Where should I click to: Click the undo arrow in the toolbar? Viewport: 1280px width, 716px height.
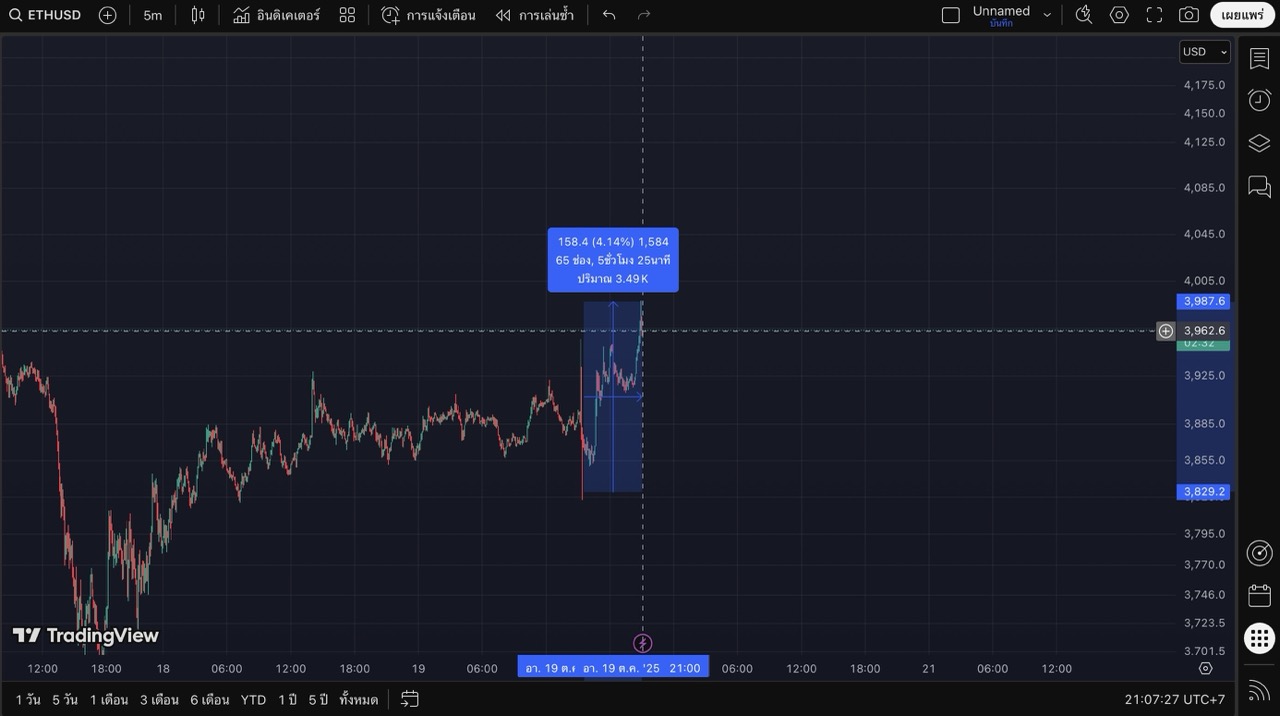coord(609,15)
